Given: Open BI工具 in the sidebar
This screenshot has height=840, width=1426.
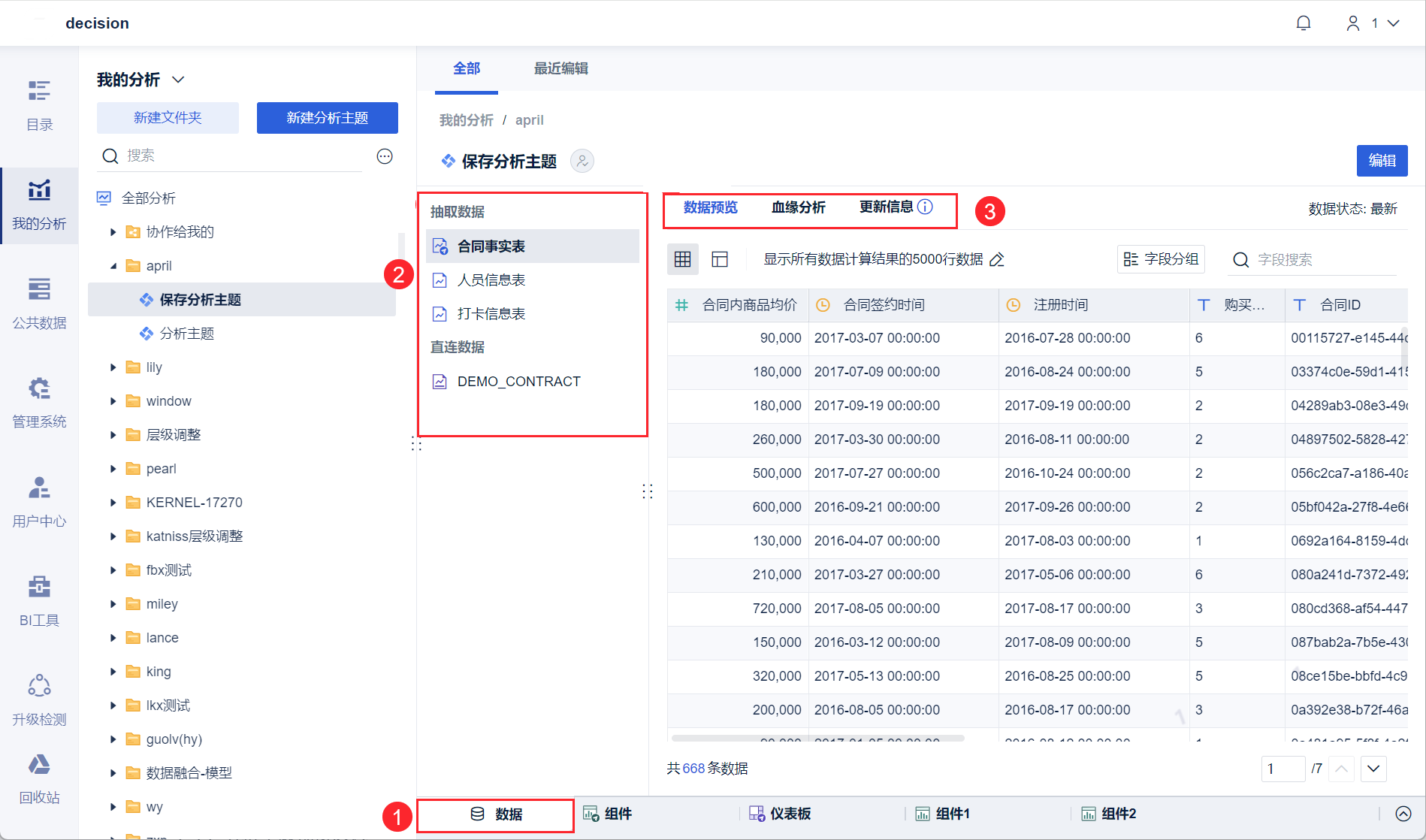Looking at the screenshot, I should coord(39,601).
